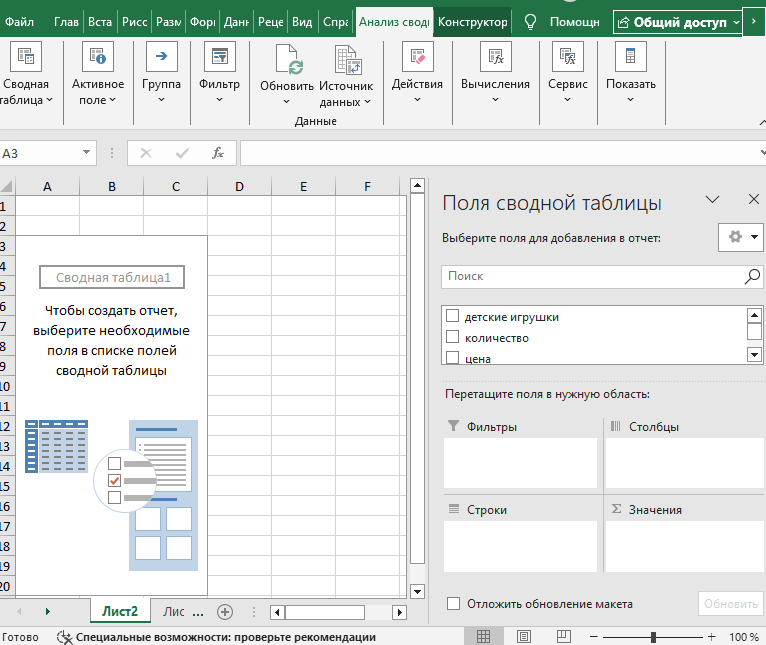The height and width of the screenshot is (645, 766).
Task: Collapse the ribbon with the chevron
Action: (x=762, y=122)
